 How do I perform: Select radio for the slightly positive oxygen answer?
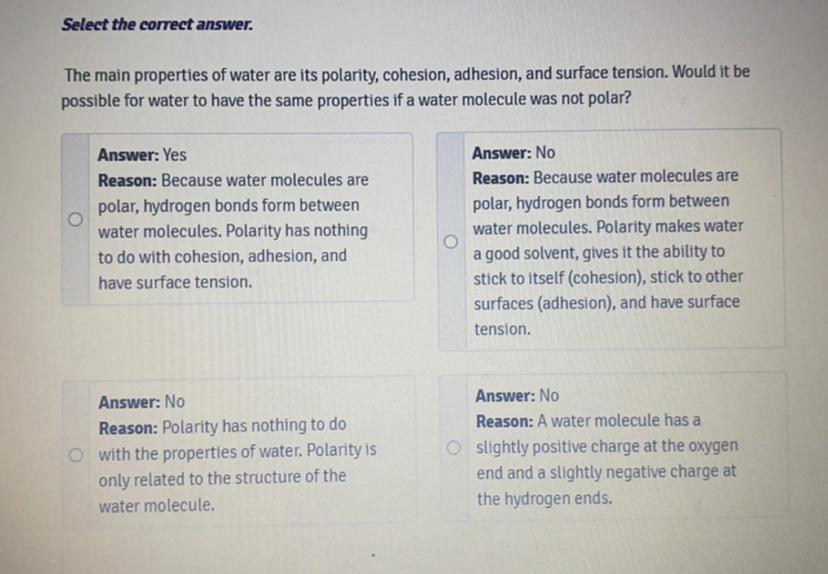pyautogui.click(x=454, y=447)
